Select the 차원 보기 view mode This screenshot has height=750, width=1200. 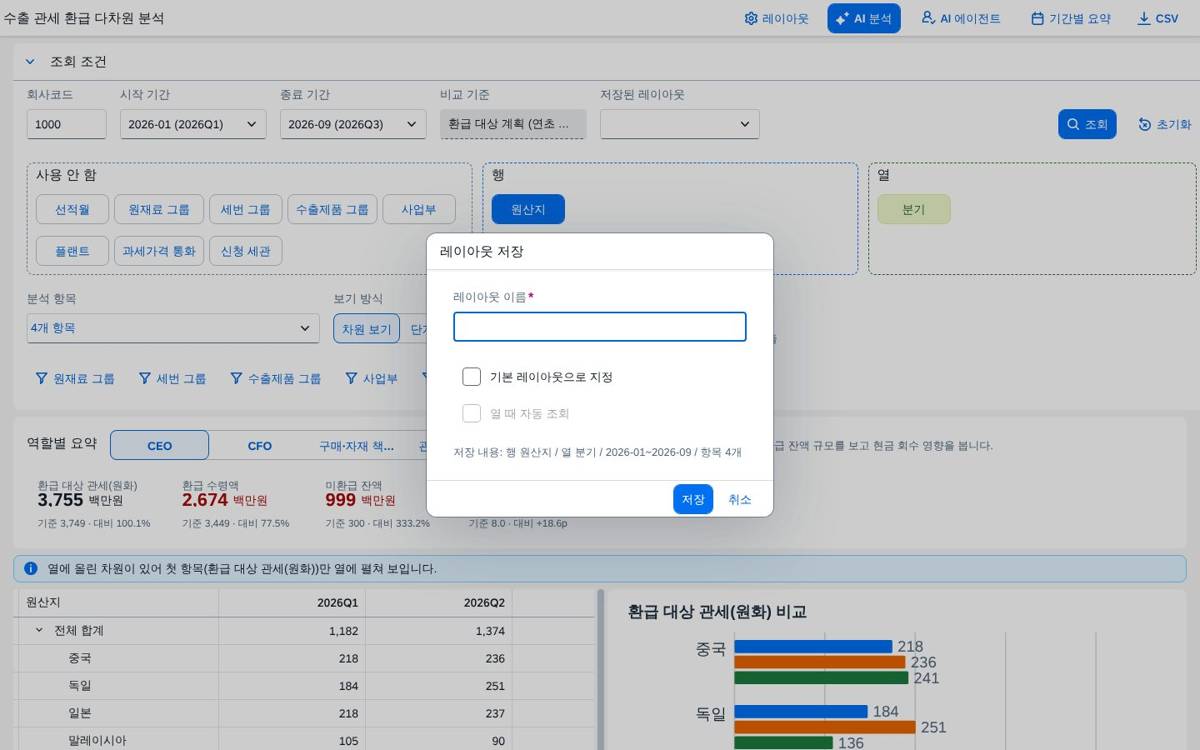point(367,328)
